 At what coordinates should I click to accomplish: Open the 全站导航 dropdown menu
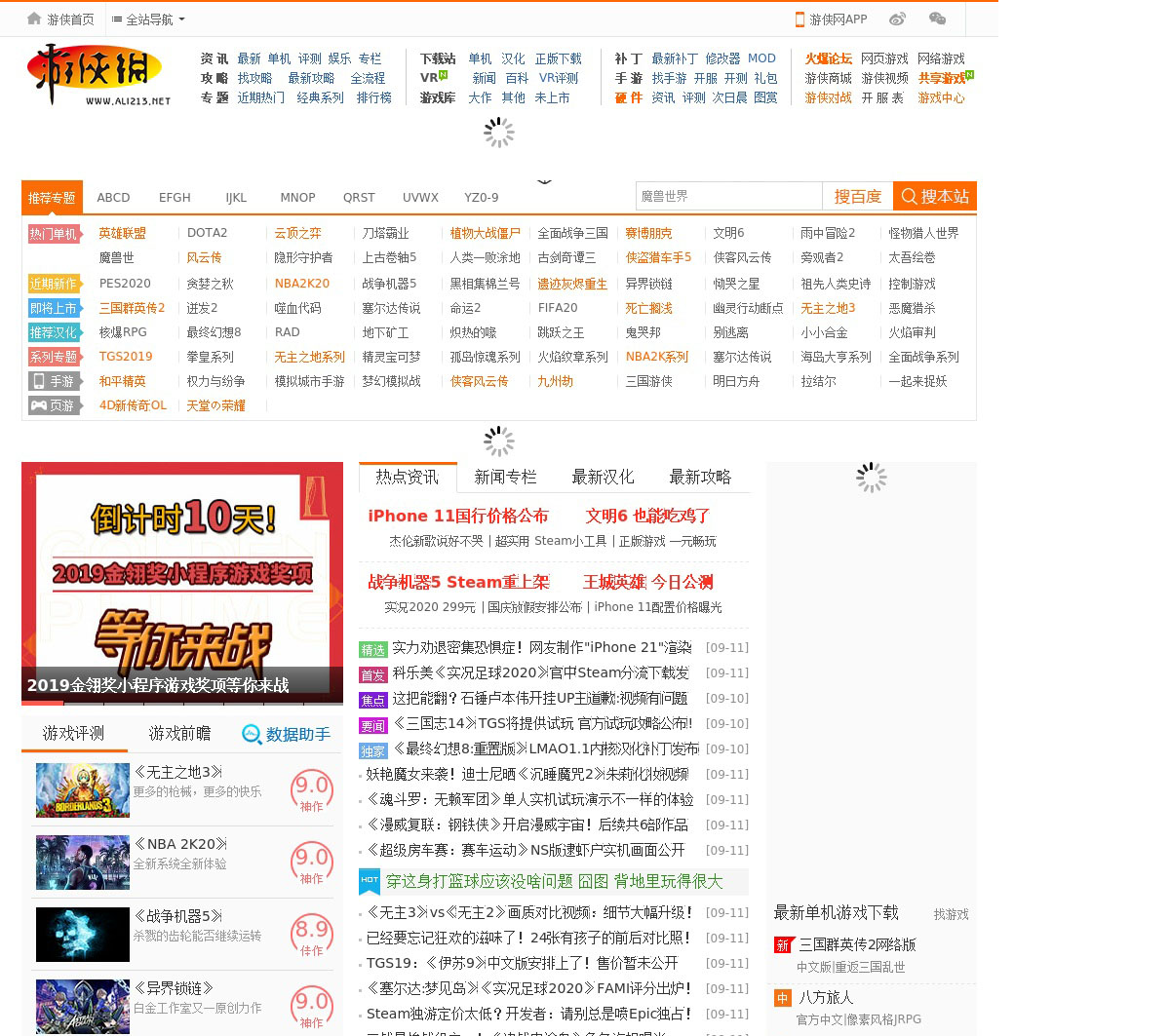148,19
